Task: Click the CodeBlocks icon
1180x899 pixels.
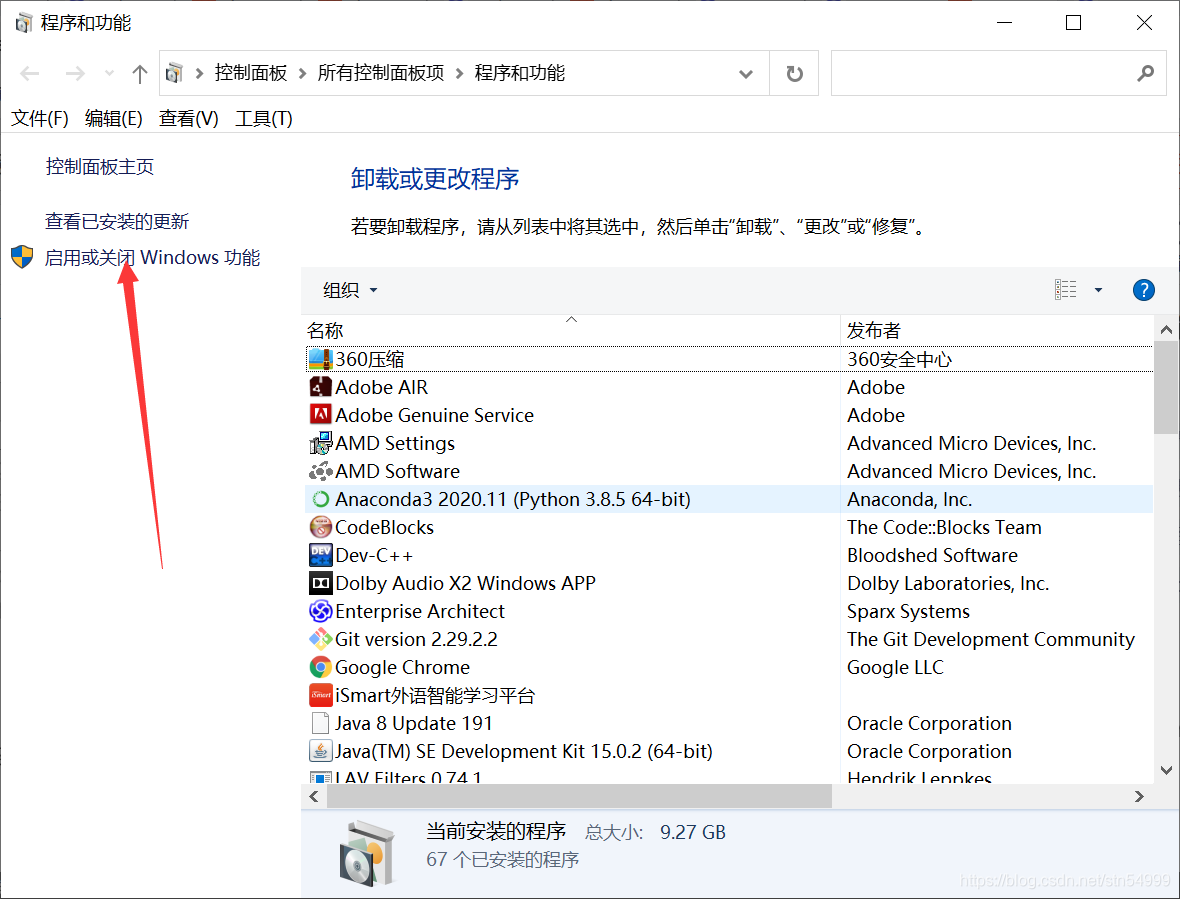Action: point(321,527)
